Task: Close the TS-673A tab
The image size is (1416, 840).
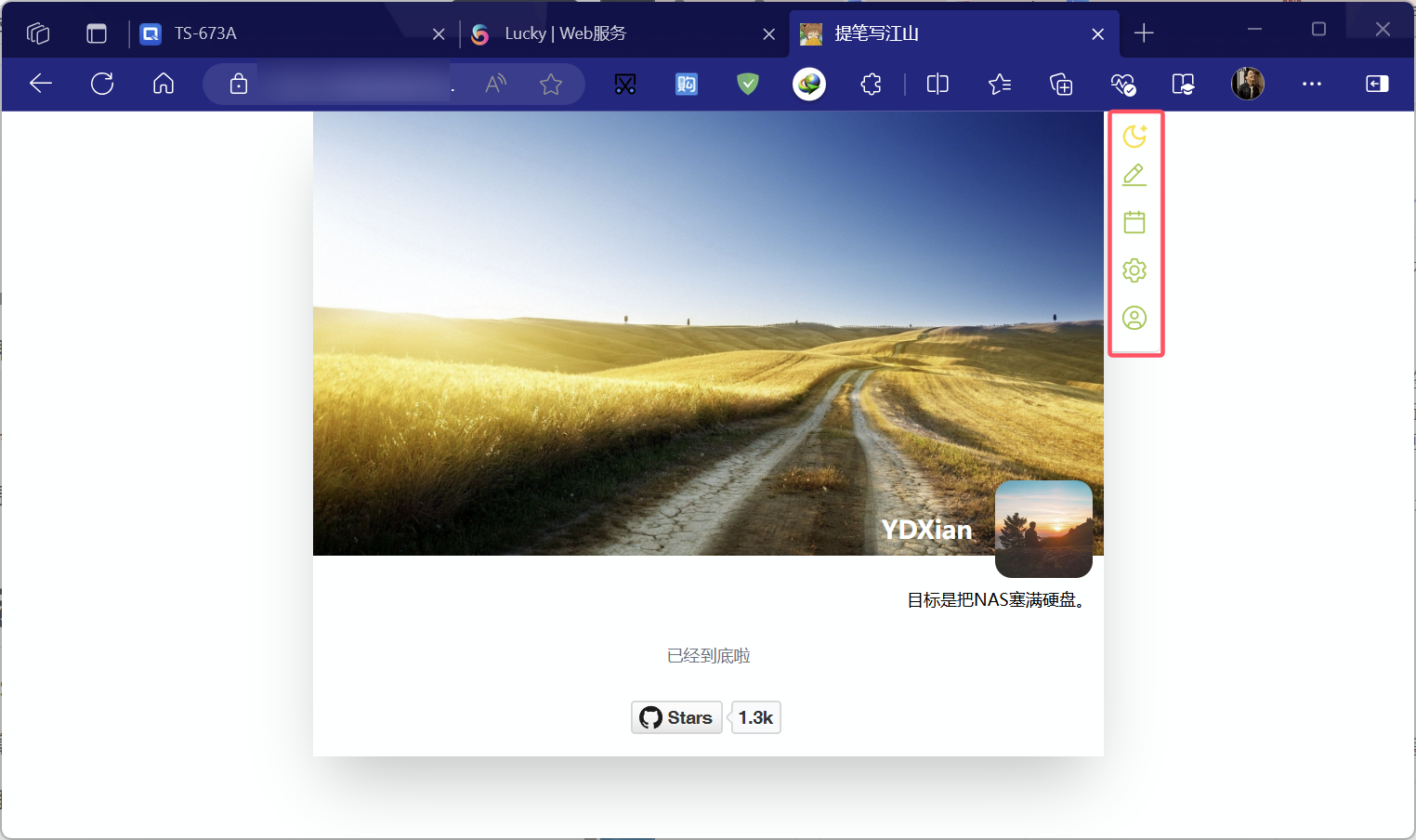Action: point(439,34)
